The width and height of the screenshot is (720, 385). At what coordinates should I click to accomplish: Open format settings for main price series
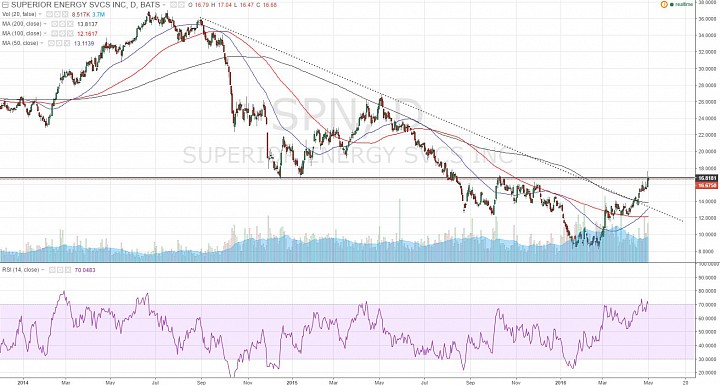coord(181,5)
